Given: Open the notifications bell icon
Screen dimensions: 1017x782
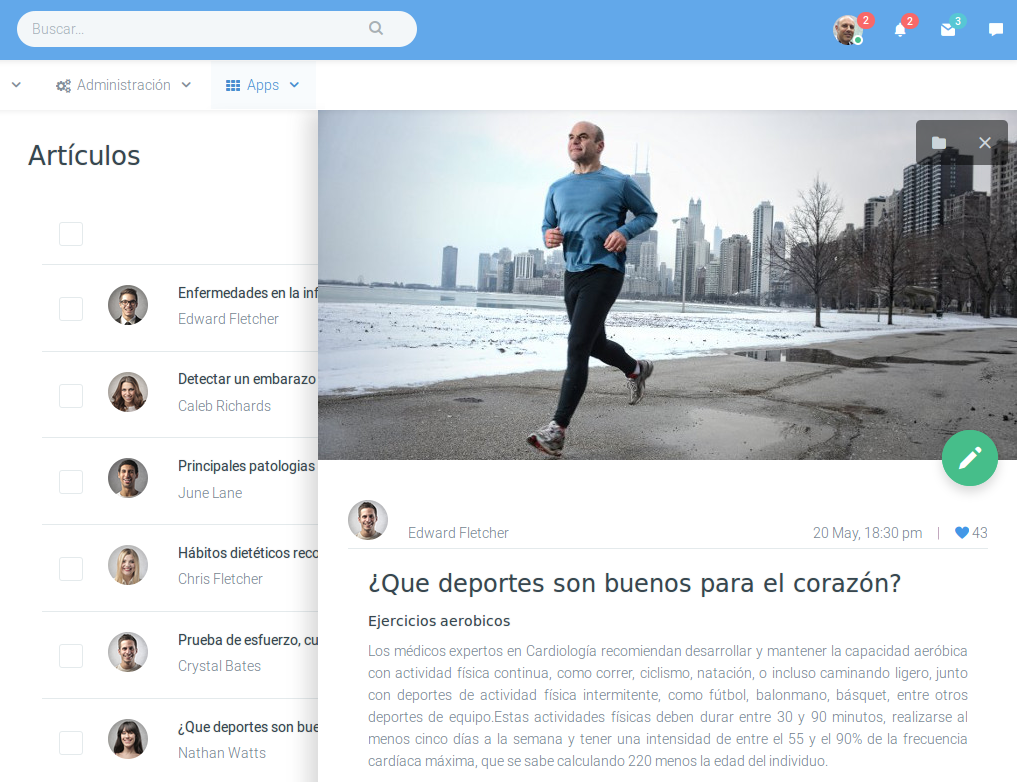Looking at the screenshot, I should pos(900,30).
